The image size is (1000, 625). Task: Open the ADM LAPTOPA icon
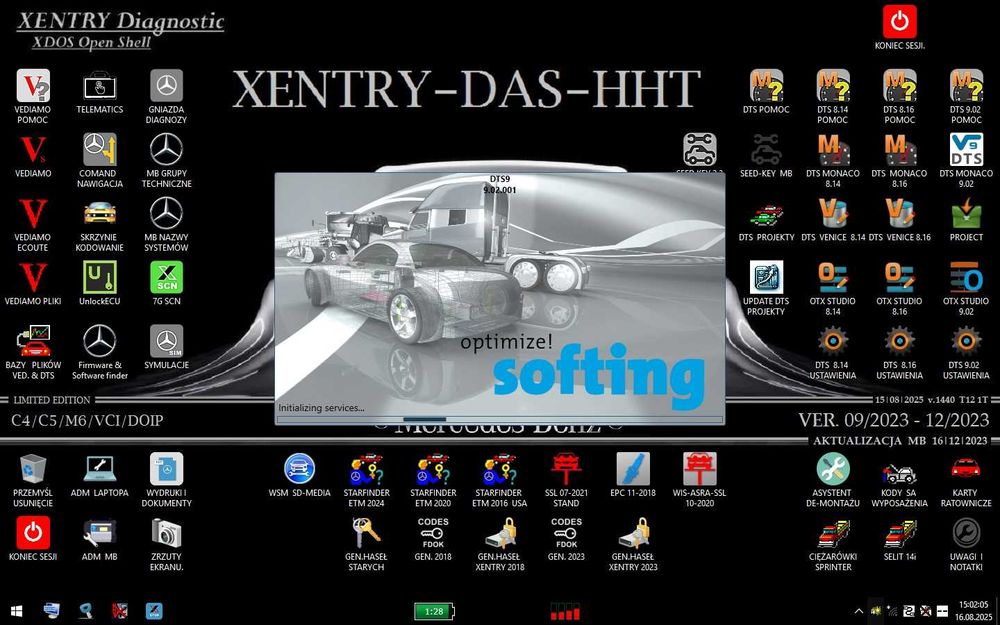click(99, 469)
